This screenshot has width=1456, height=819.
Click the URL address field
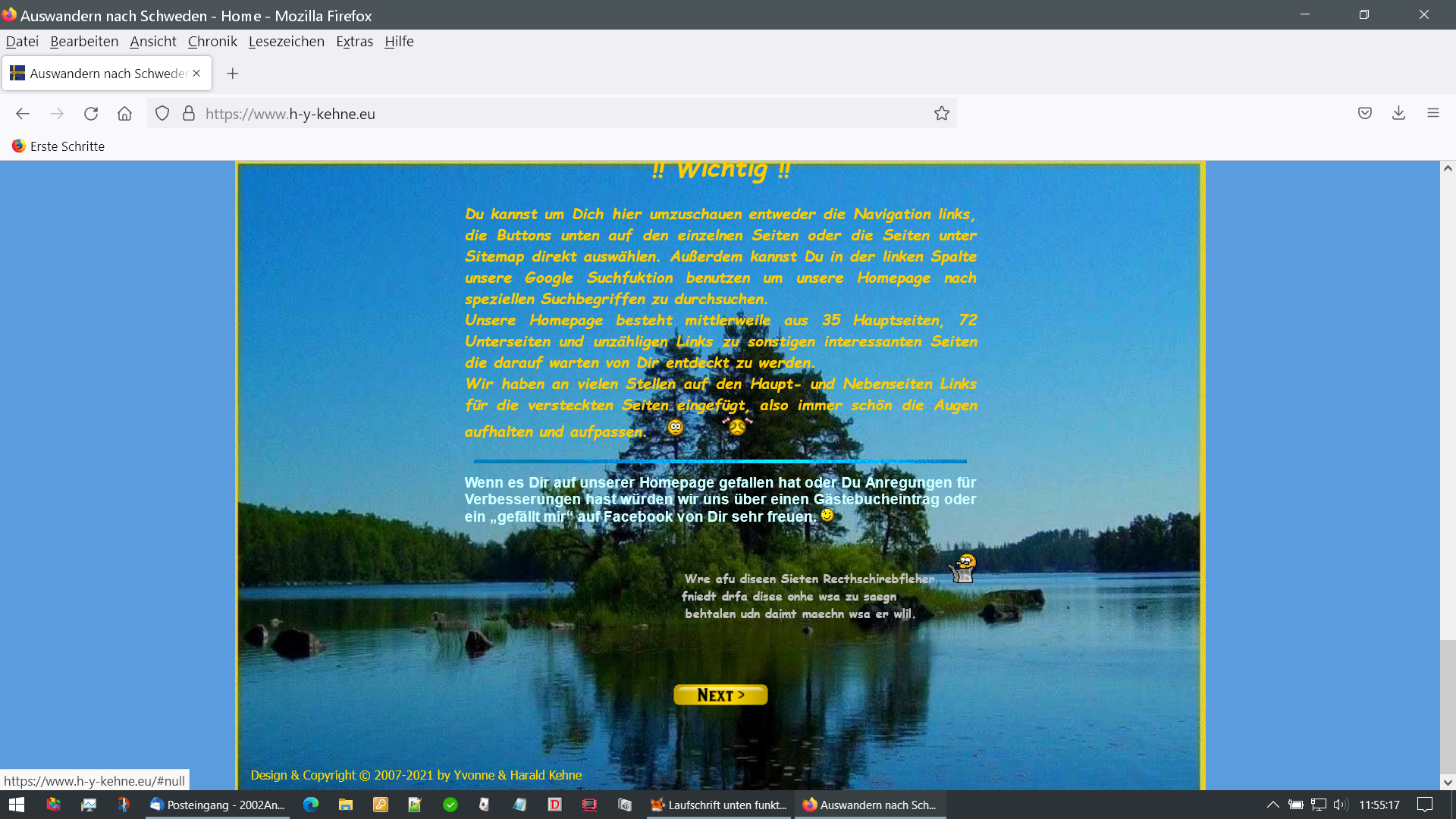tap(561, 114)
